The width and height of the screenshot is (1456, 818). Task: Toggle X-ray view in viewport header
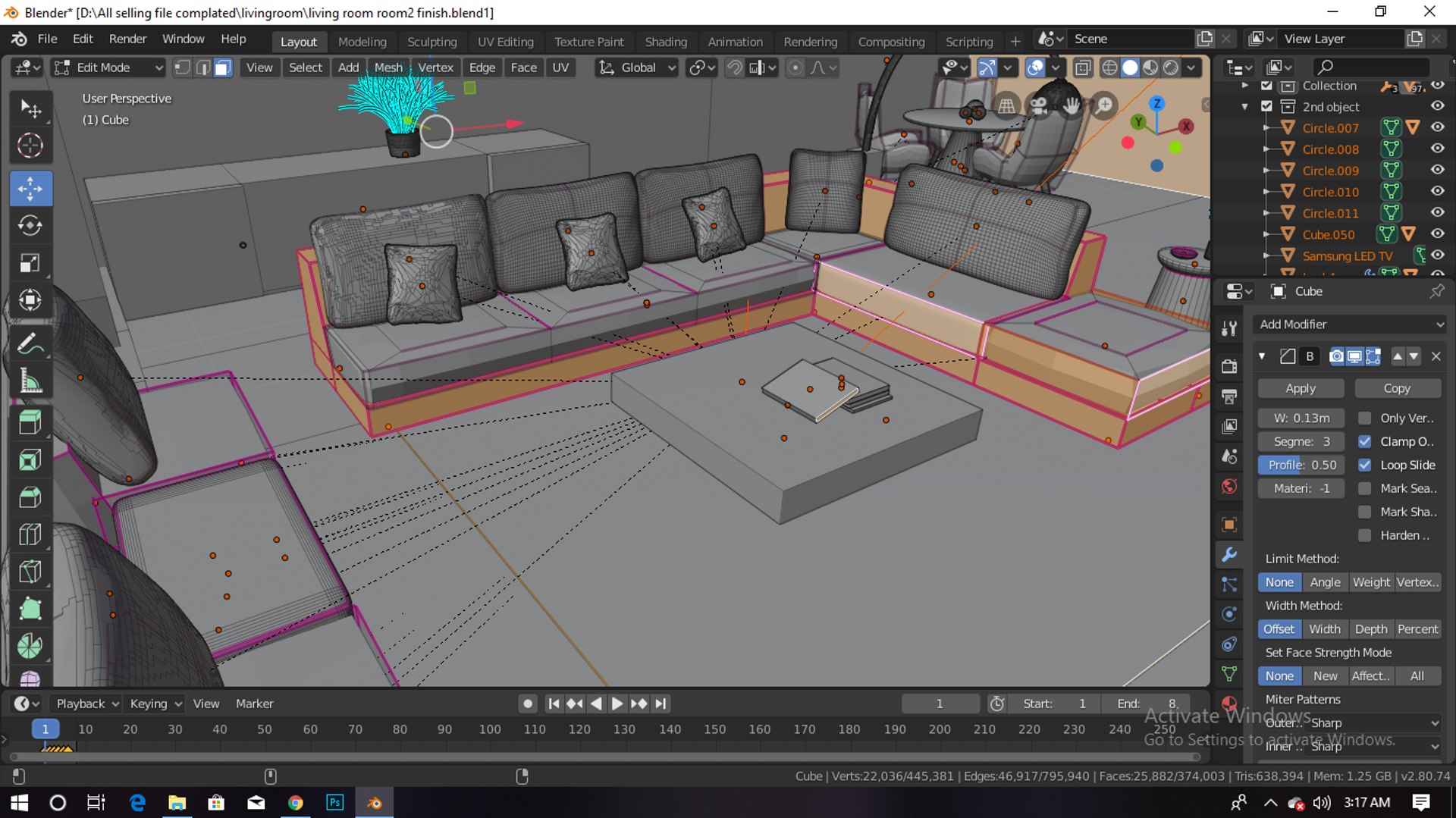pyautogui.click(x=1083, y=67)
